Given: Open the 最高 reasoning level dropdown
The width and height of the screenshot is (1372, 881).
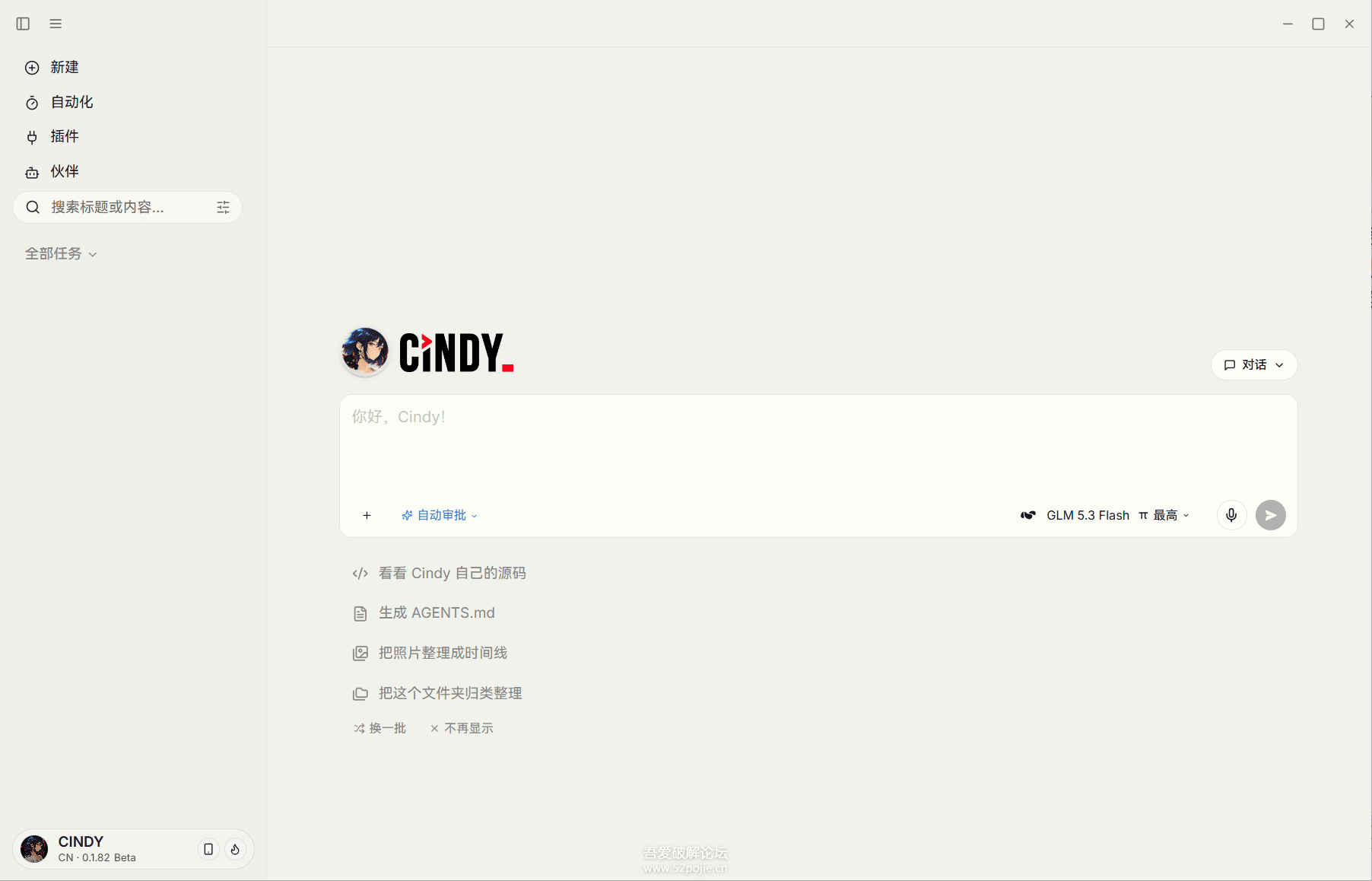Looking at the screenshot, I should [1164, 515].
